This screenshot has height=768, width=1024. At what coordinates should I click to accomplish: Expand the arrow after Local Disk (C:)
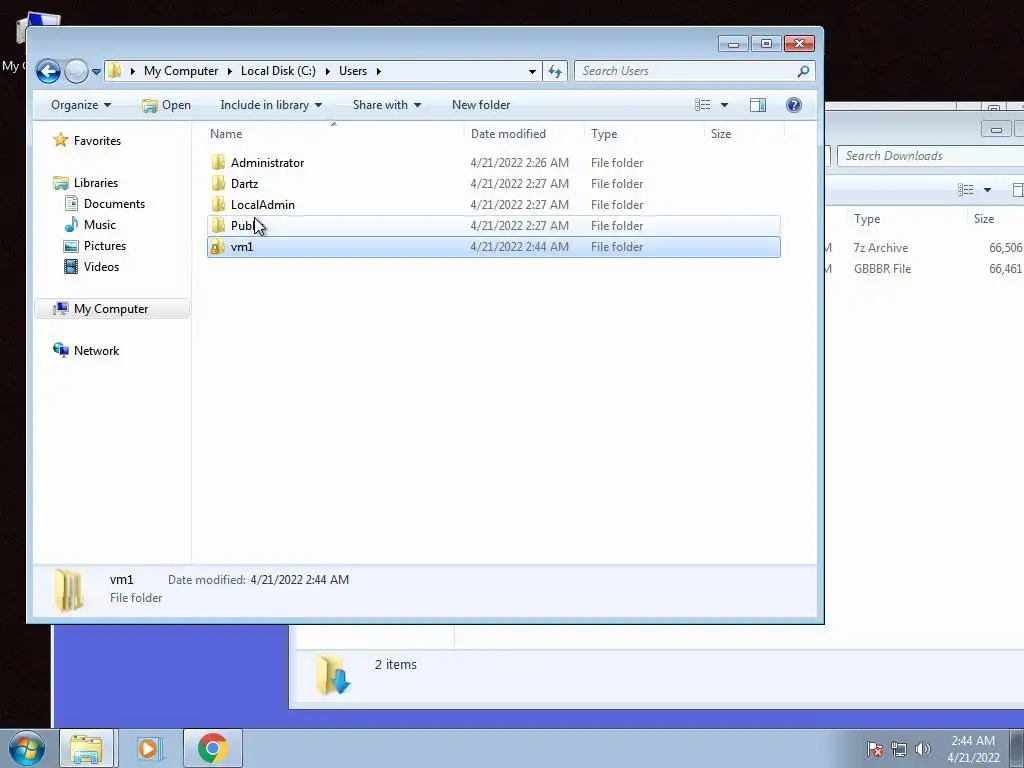tap(327, 71)
